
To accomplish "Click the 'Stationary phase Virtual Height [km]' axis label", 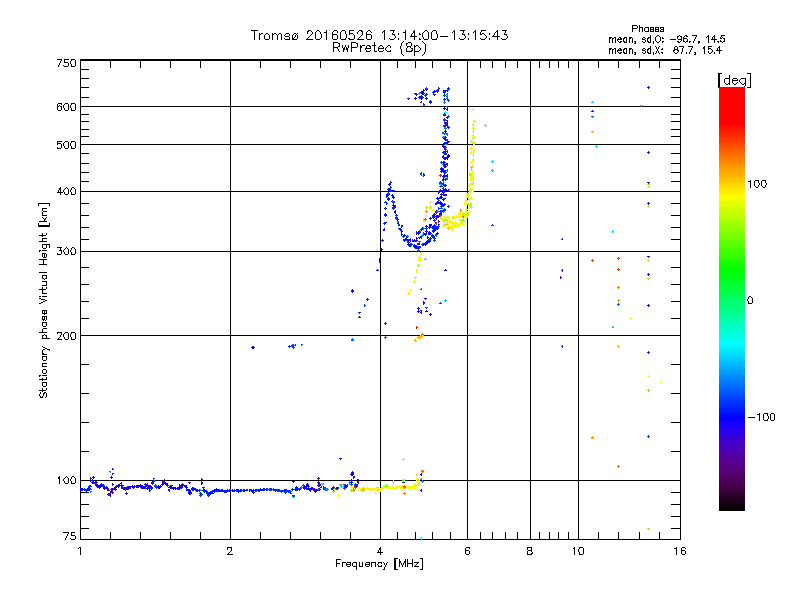I will (x=44, y=301).
